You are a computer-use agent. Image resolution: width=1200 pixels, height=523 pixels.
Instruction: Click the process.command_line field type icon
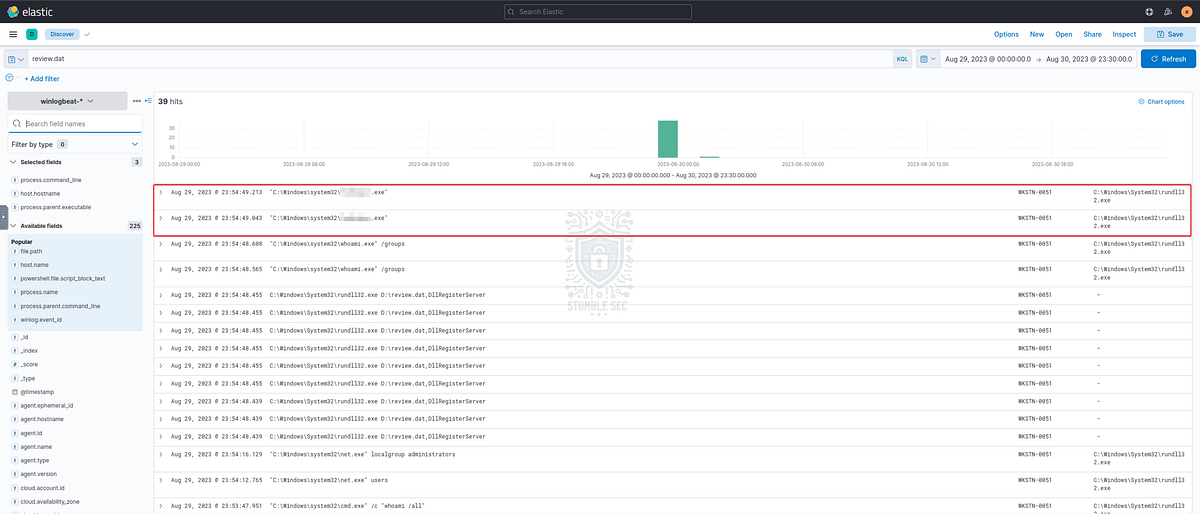point(14,179)
